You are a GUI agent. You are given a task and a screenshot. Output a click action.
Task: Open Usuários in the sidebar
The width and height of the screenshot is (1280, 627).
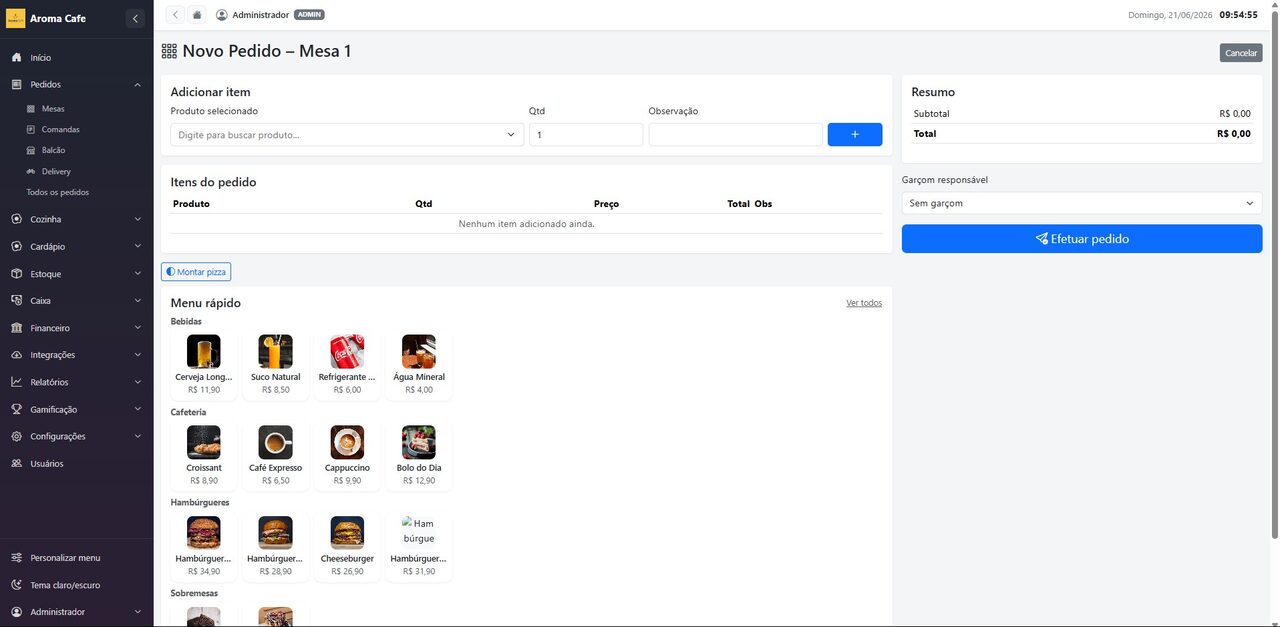pos(76,464)
